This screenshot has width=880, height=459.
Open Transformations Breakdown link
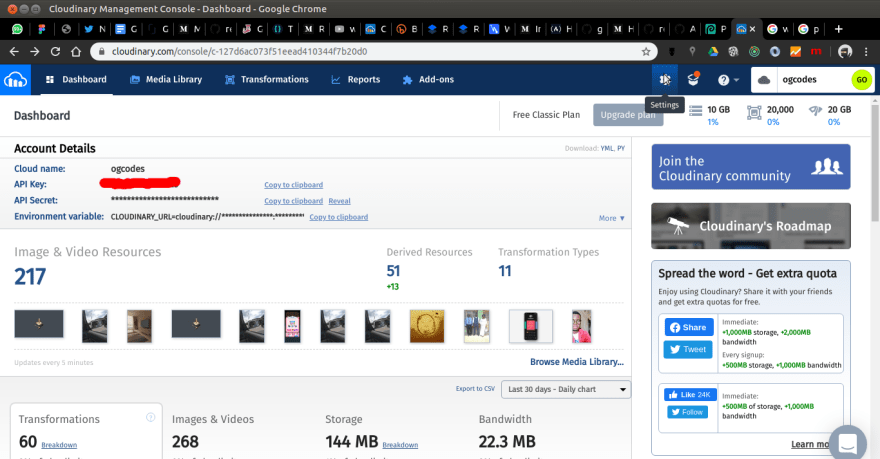(x=59, y=445)
